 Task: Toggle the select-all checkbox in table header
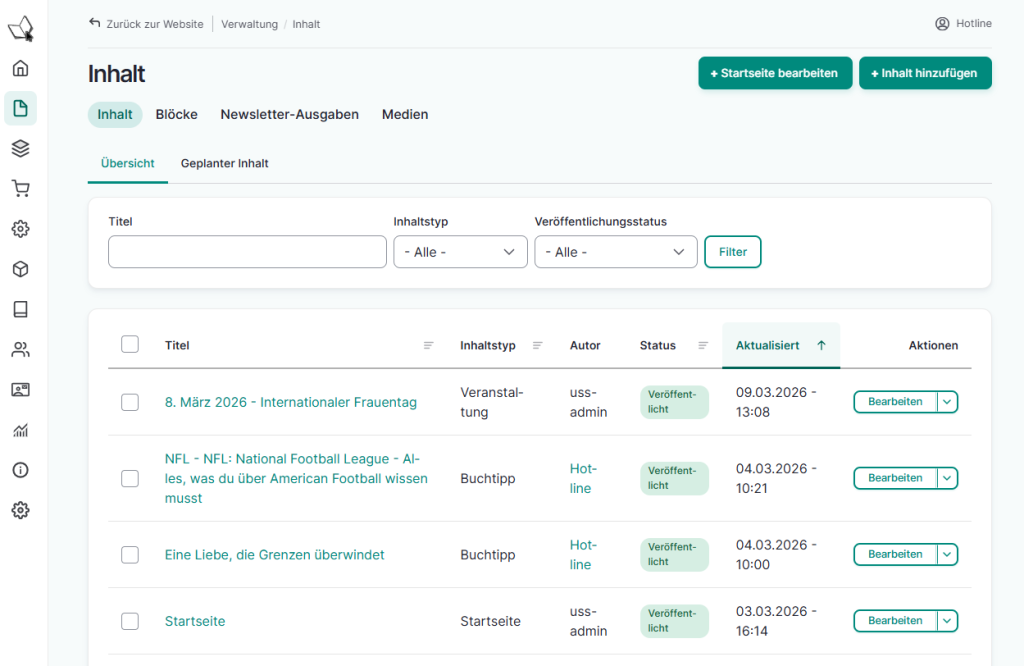130,344
